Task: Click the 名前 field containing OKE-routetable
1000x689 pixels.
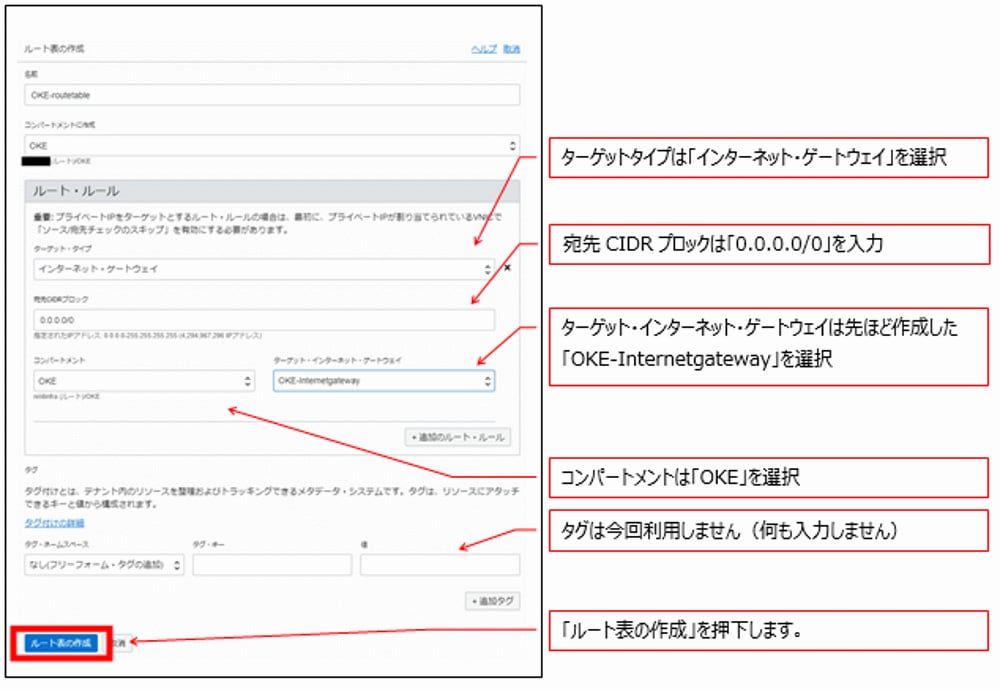Action: click(x=270, y=94)
